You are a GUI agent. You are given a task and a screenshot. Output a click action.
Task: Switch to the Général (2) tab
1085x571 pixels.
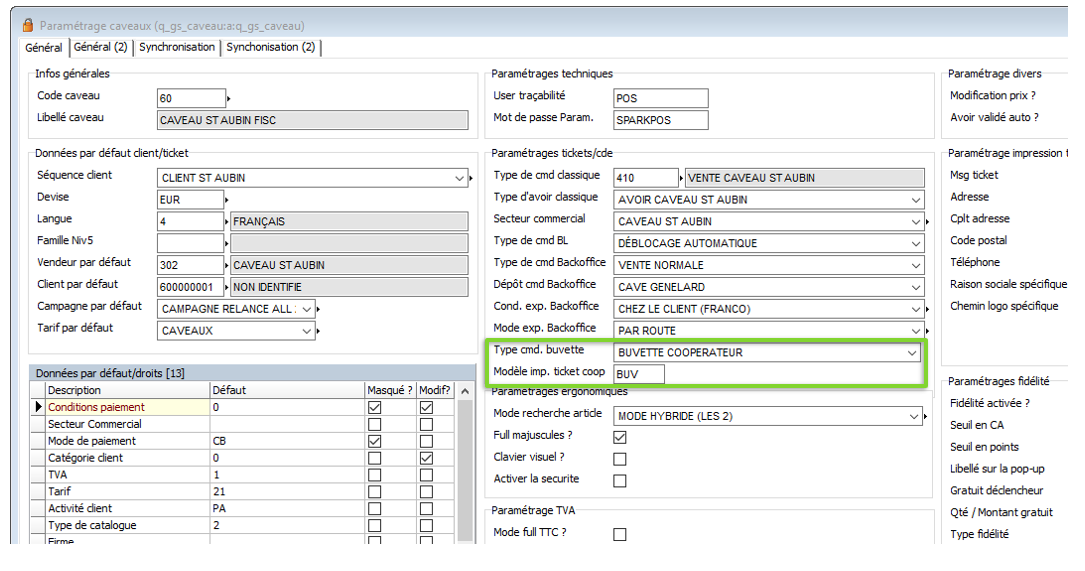click(100, 47)
